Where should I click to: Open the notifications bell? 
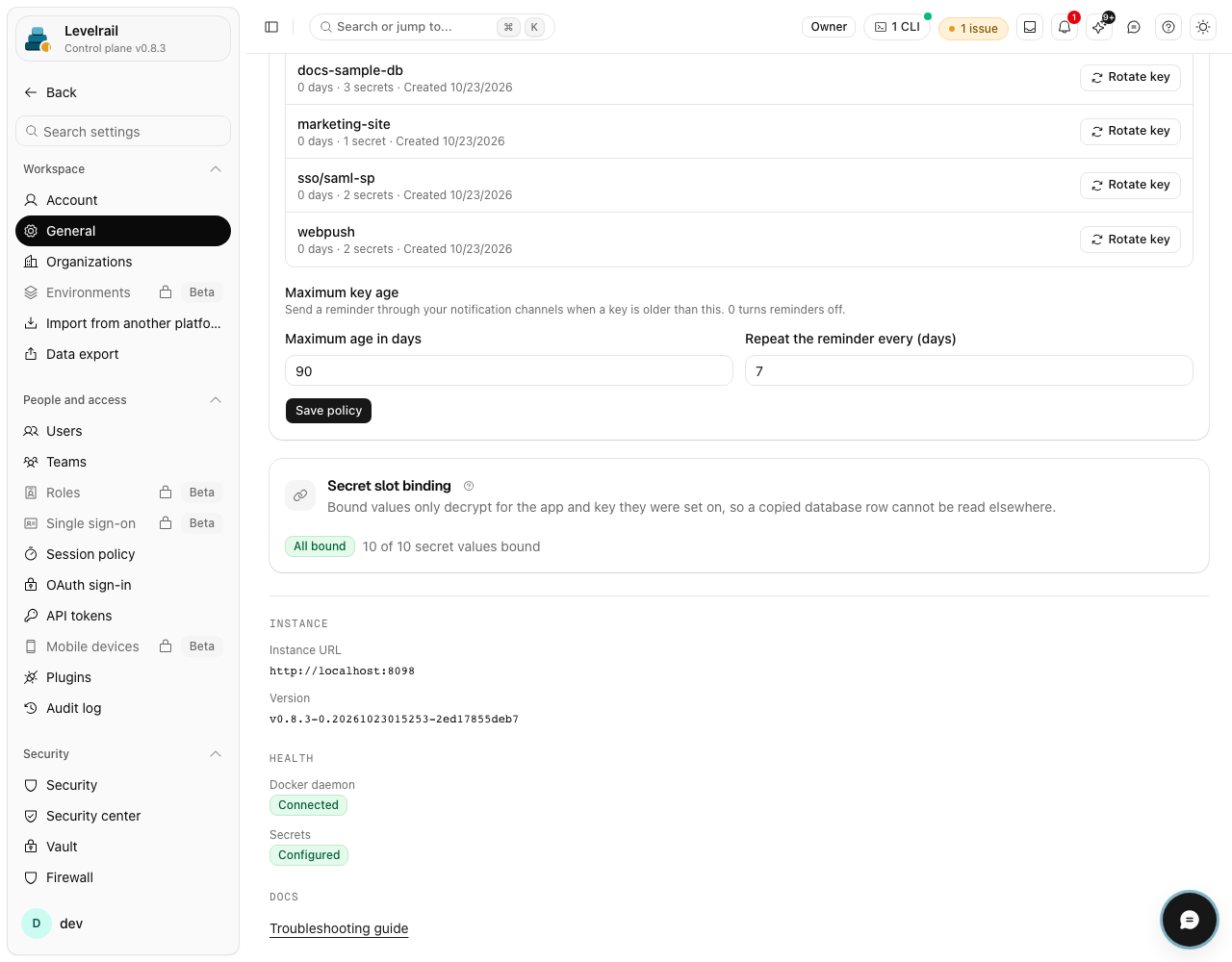1065,27
